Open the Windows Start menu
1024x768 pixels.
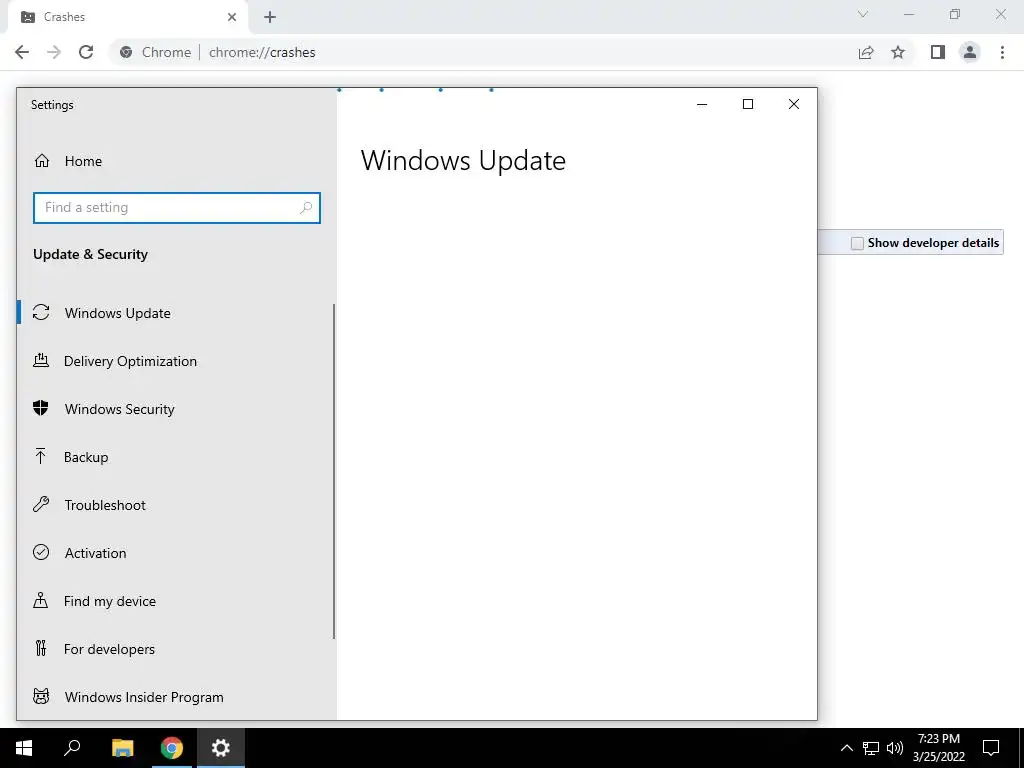tap(24, 748)
